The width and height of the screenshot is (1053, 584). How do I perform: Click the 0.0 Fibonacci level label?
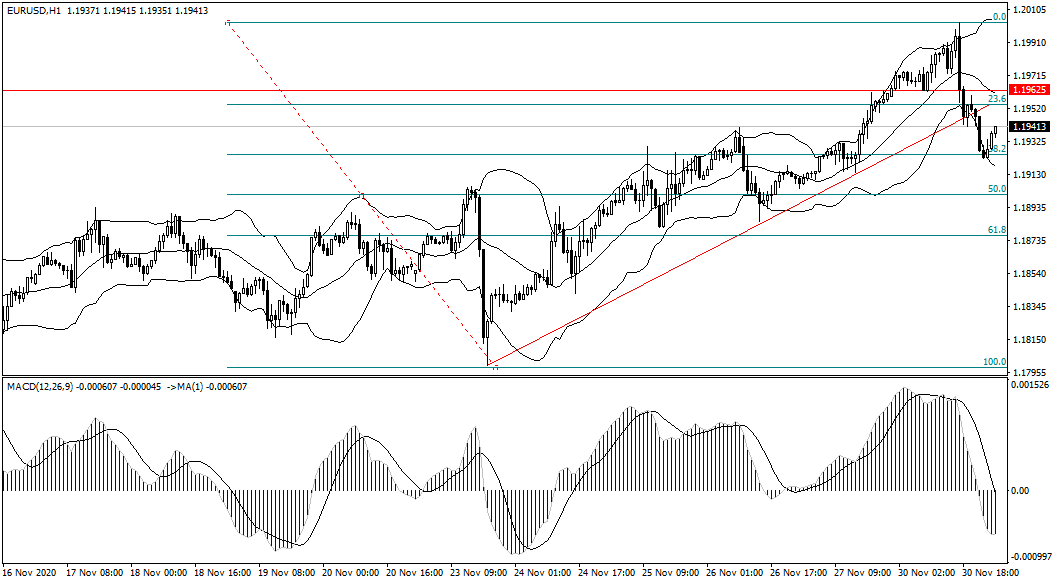(997, 17)
